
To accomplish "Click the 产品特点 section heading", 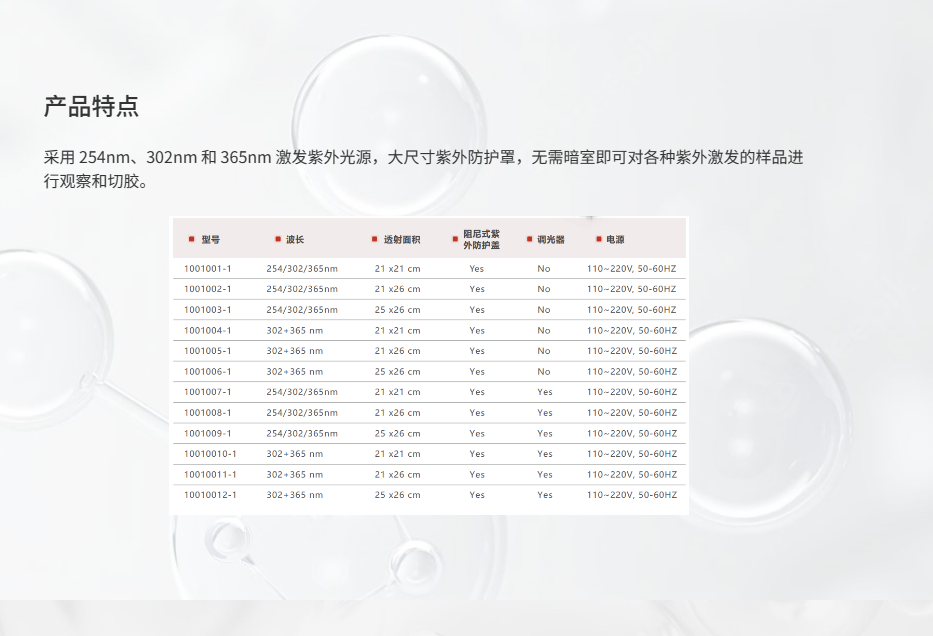I will [x=91, y=106].
